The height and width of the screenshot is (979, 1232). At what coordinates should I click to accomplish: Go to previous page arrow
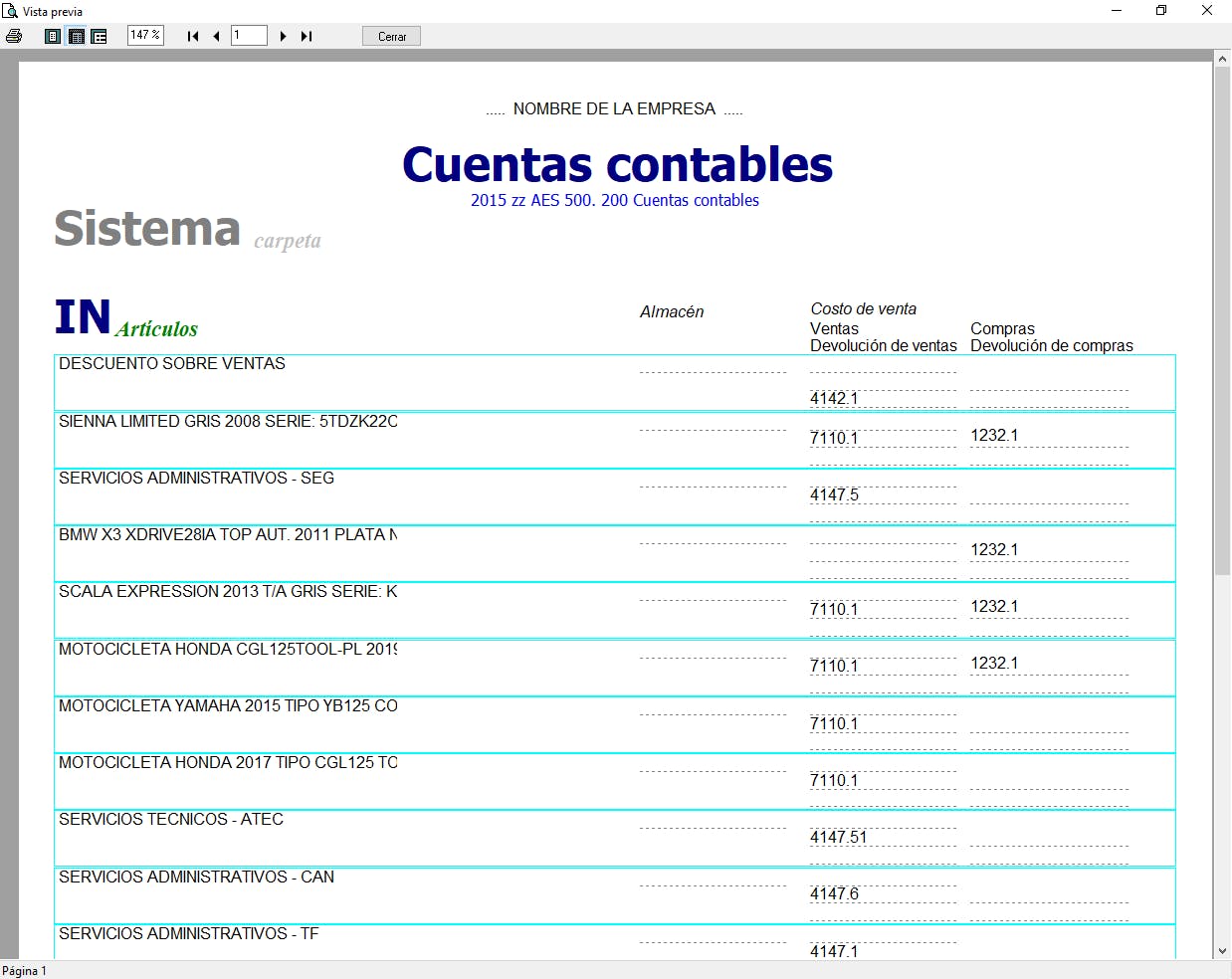coord(216,36)
